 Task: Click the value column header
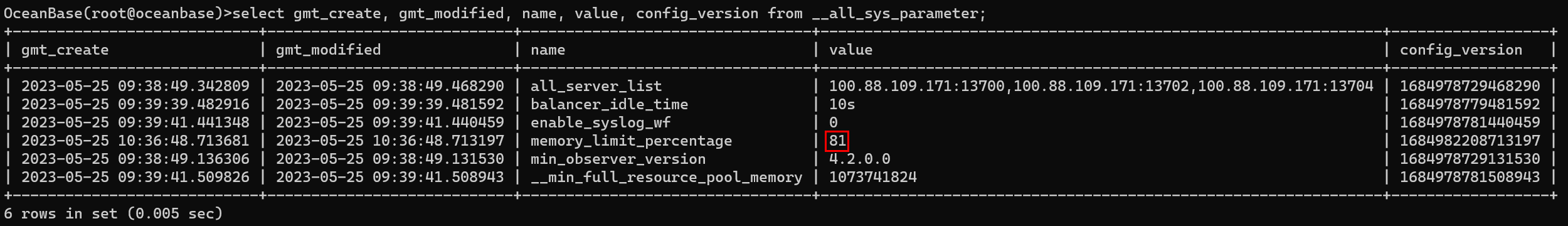coord(850,50)
